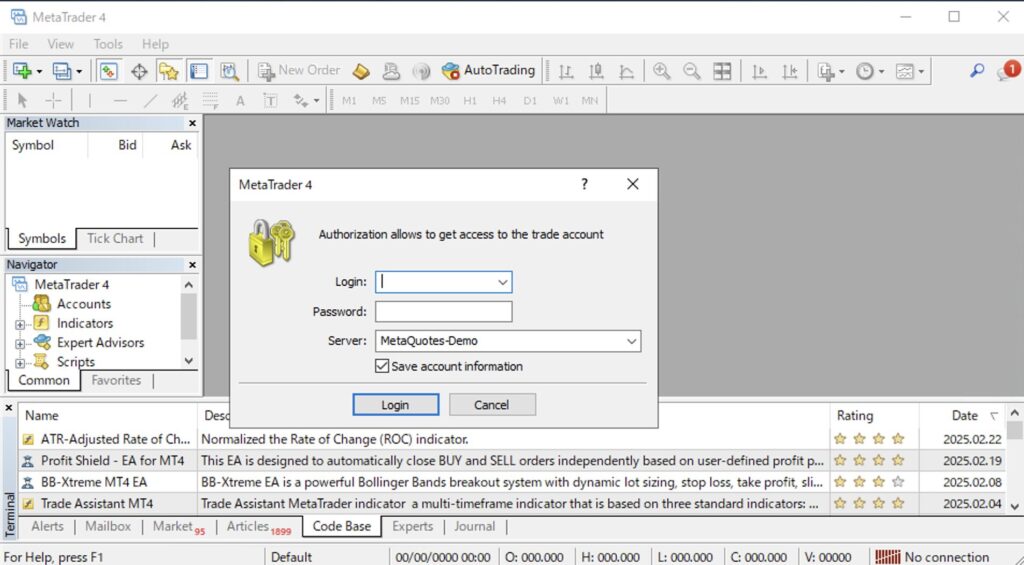Viewport: 1024px width, 565px height.
Task: Select the Crosshair tool
Action: (x=54, y=101)
